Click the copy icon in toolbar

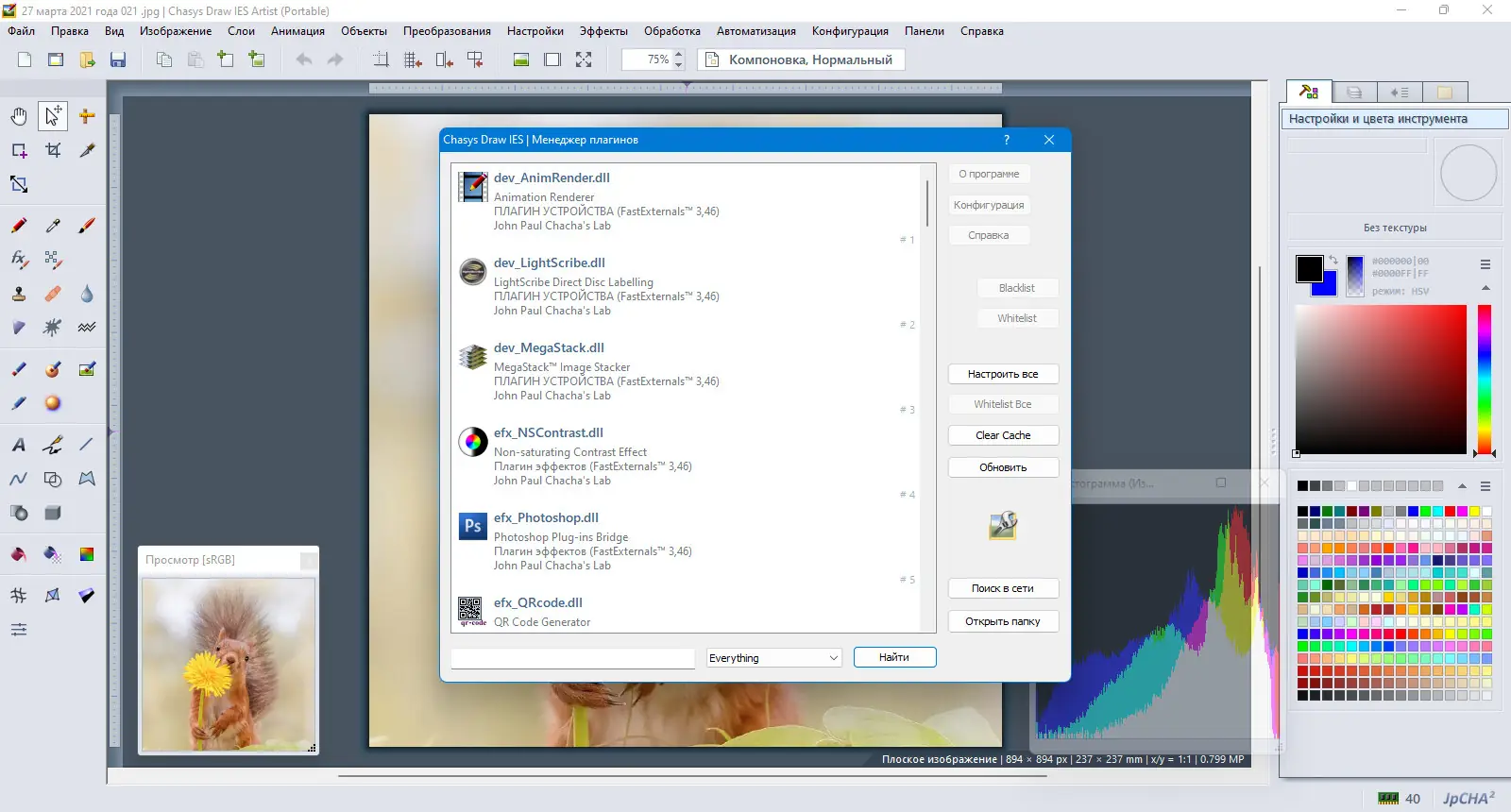coord(164,59)
